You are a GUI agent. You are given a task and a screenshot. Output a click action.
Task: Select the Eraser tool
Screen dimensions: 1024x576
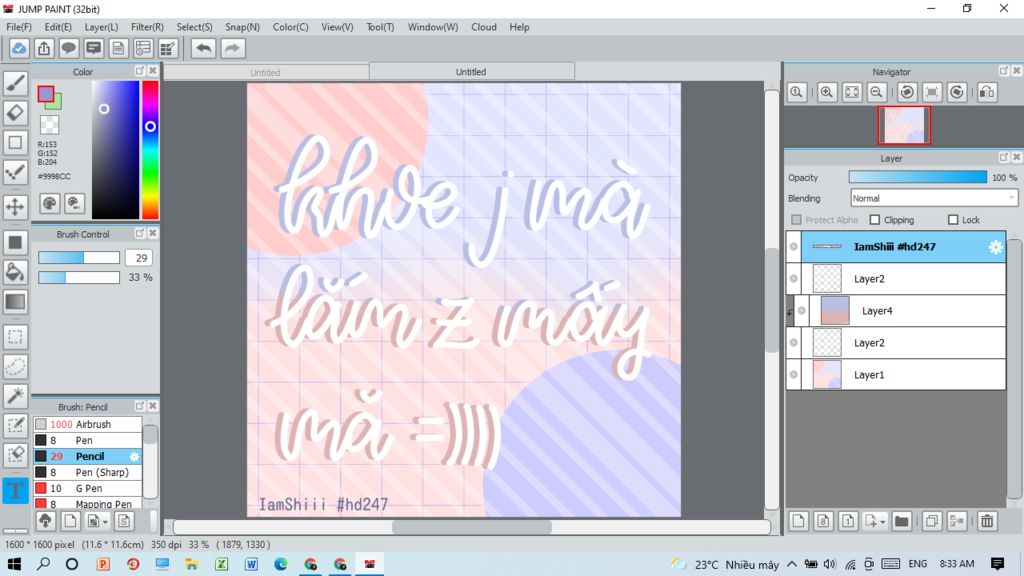click(x=15, y=113)
